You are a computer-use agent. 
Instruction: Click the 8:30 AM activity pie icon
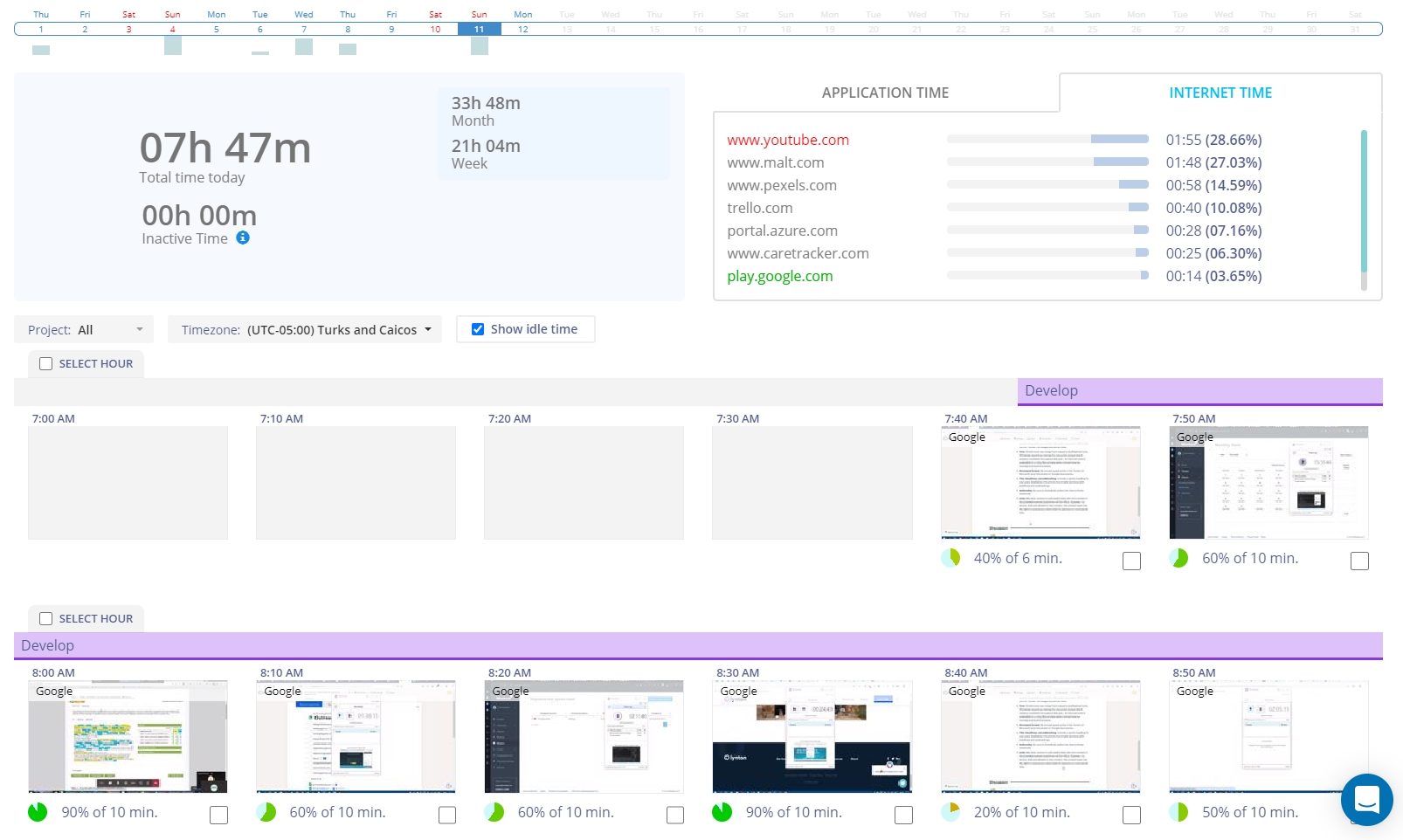tap(722, 812)
